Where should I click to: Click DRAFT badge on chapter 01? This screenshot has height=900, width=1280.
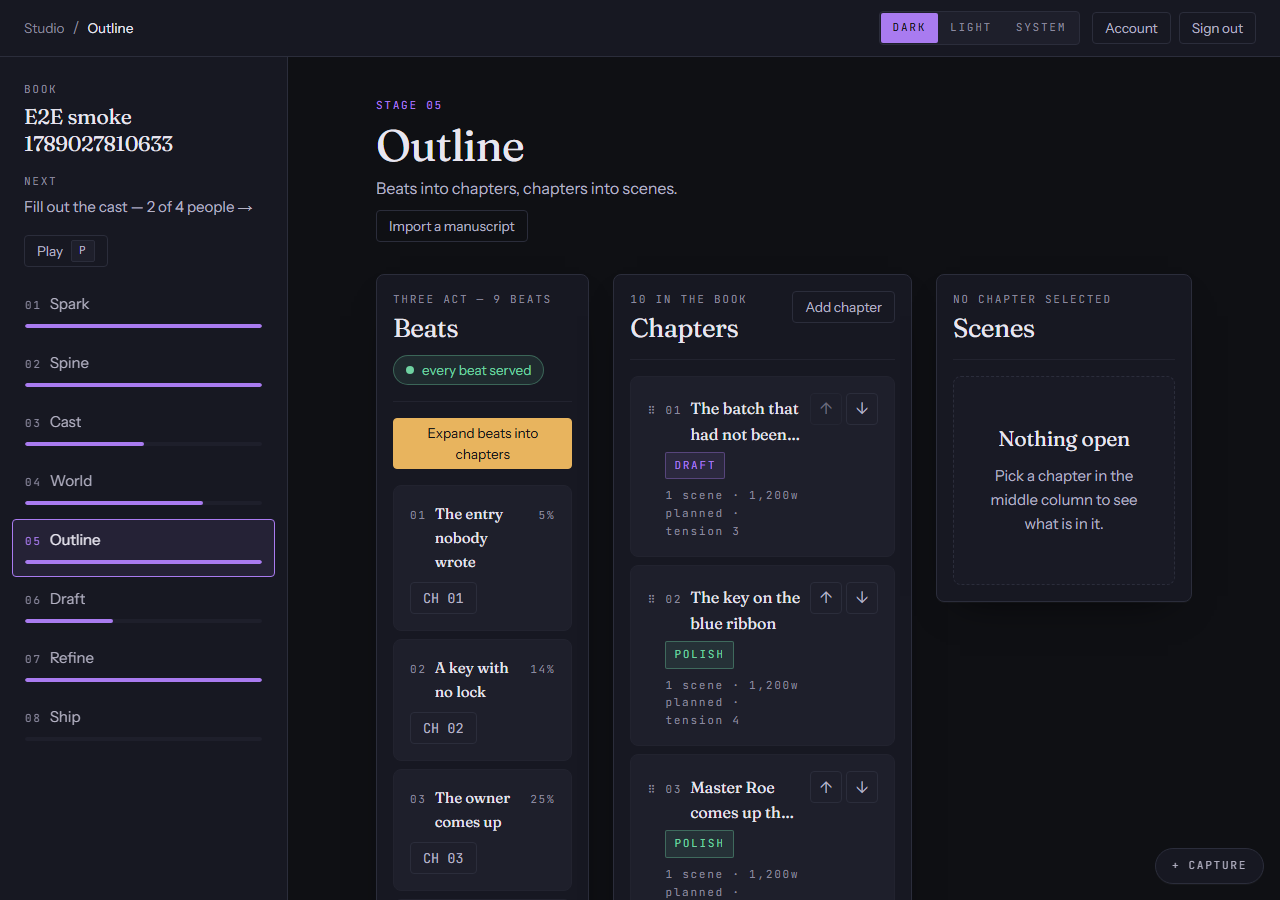coord(695,465)
